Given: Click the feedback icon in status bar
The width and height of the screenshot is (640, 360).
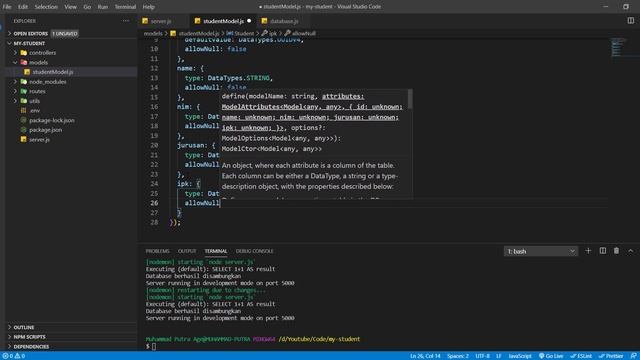Looking at the screenshot, I should 633,356.
